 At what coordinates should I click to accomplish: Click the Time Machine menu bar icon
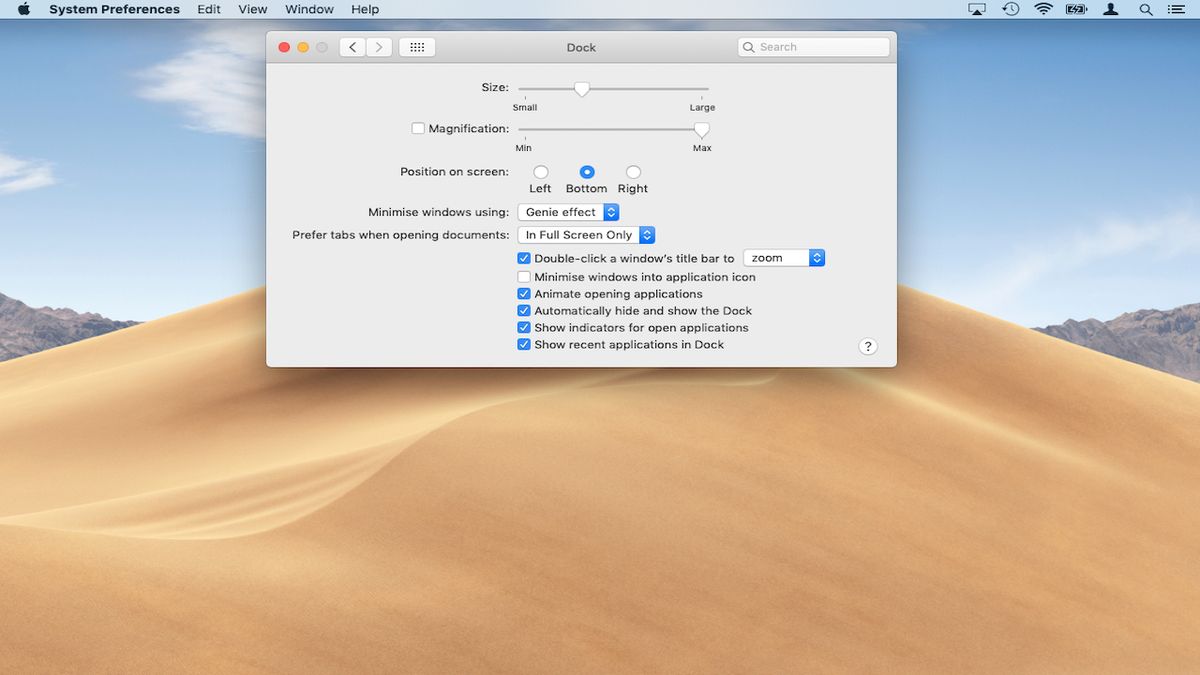(x=1010, y=9)
